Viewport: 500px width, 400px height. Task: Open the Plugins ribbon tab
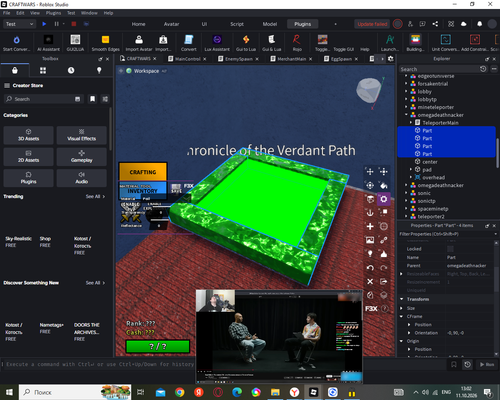point(302,24)
